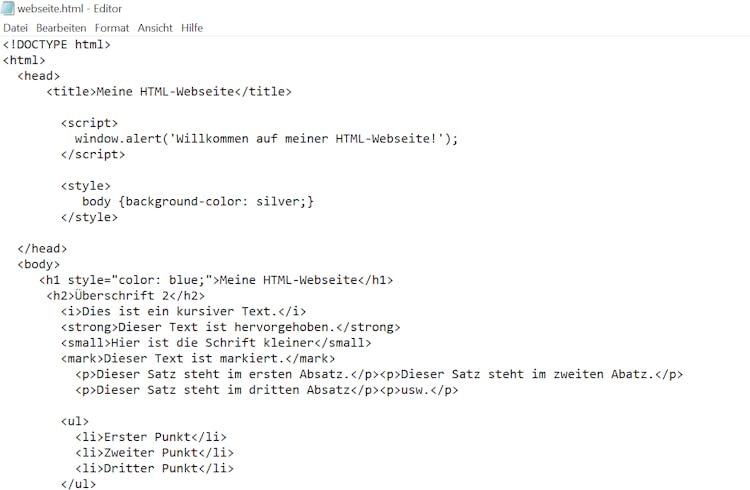Open the Bearbeiten menu
This screenshot has height=490, width=750.
61,28
